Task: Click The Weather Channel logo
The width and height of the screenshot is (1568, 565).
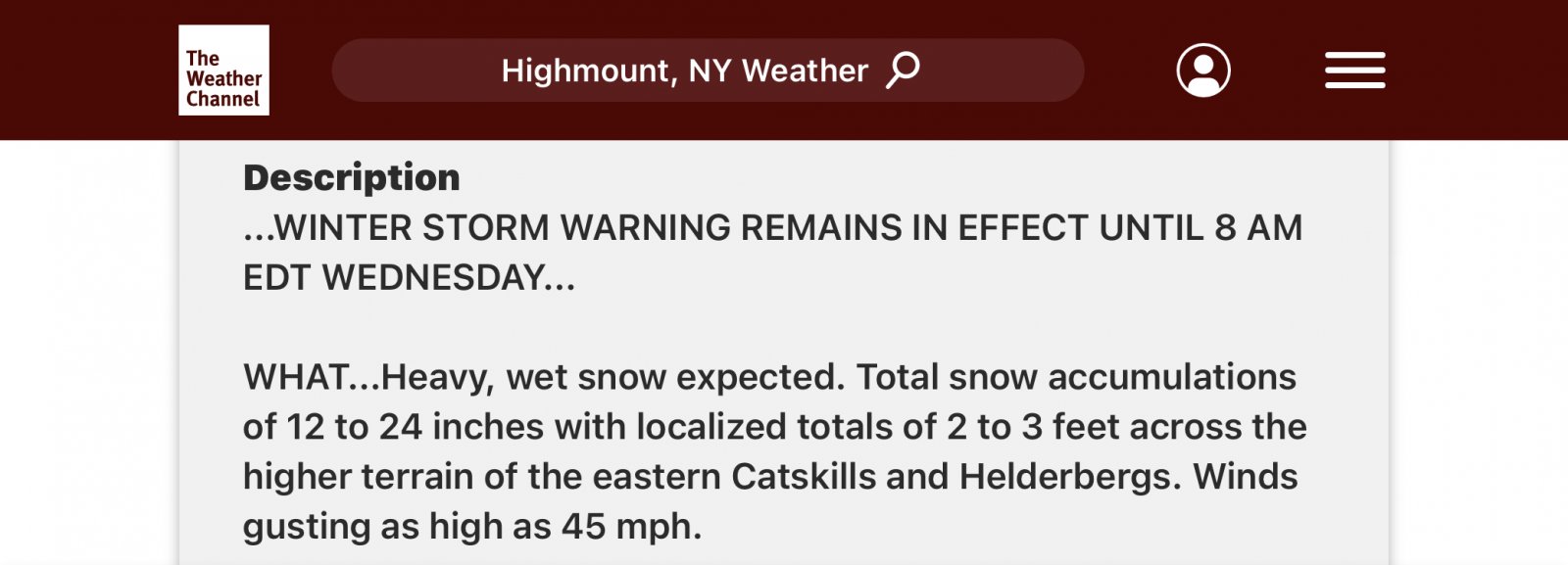Action: (223, 71)
